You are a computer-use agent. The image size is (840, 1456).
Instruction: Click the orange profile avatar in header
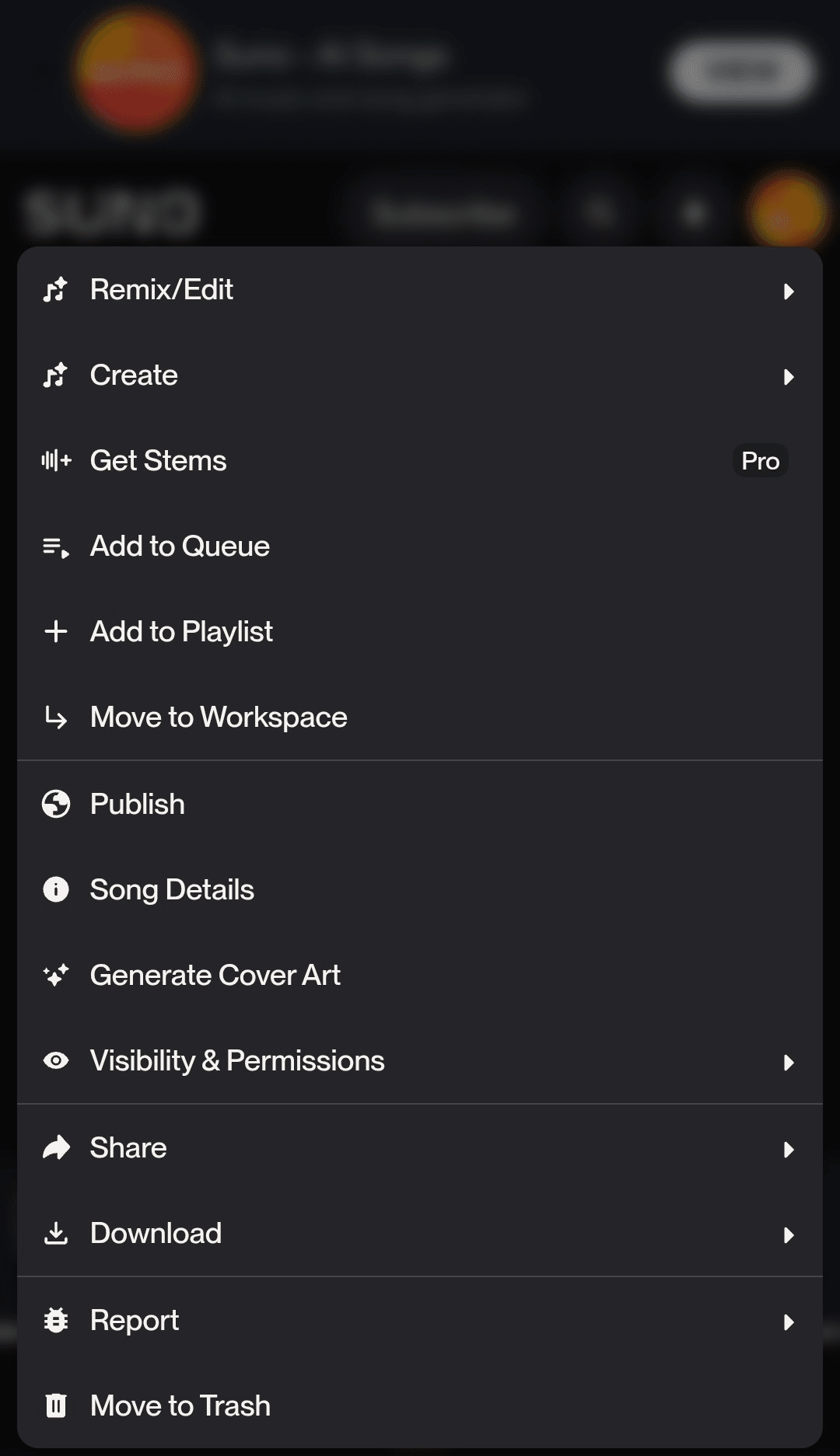tap(787, 211)
